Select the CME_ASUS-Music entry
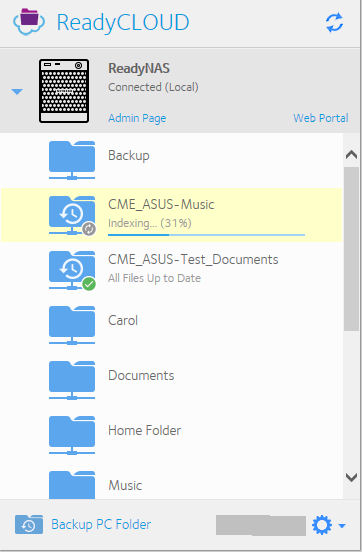Screen dimensions: 362x552 click(x=171, y=215)
